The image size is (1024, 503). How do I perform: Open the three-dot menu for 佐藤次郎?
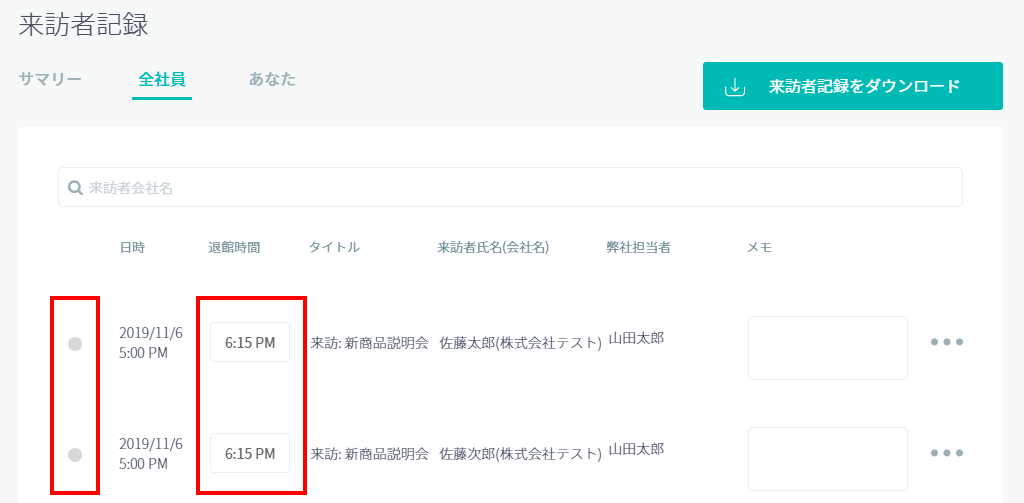point(947,453)
